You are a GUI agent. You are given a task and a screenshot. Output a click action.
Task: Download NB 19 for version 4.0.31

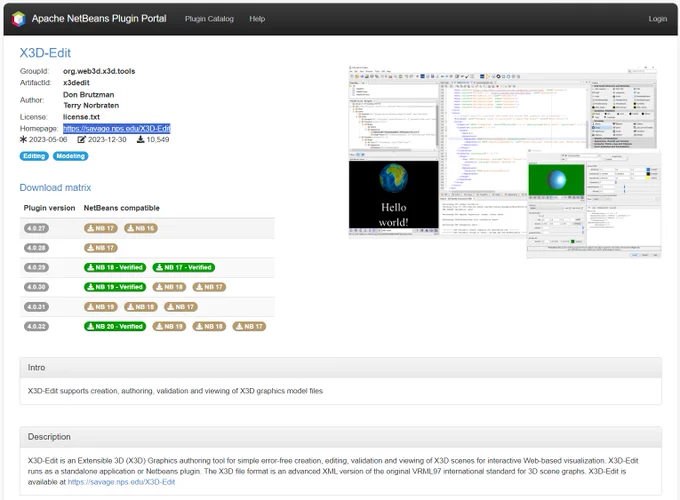point(101,307)
